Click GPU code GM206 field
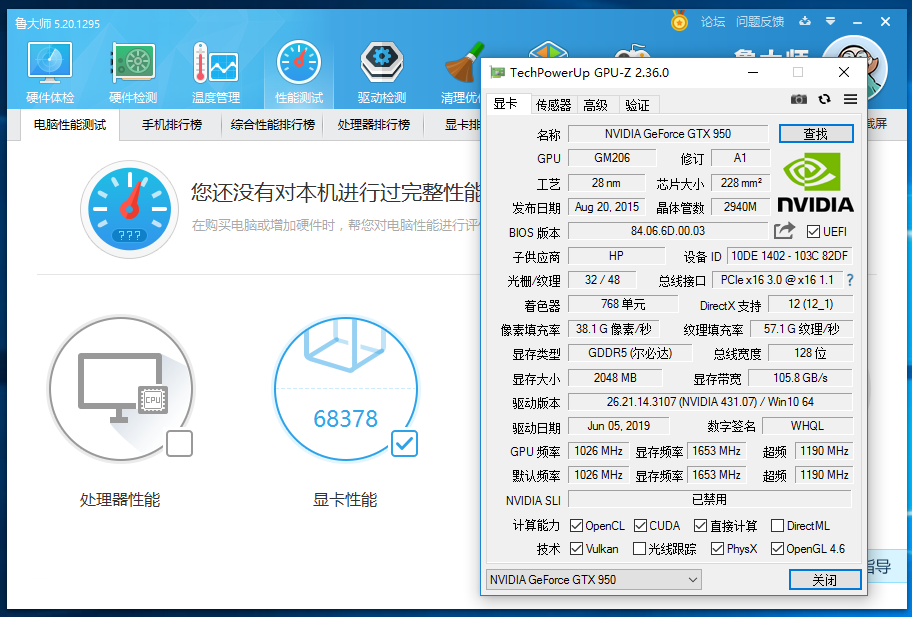 point(612,158)
